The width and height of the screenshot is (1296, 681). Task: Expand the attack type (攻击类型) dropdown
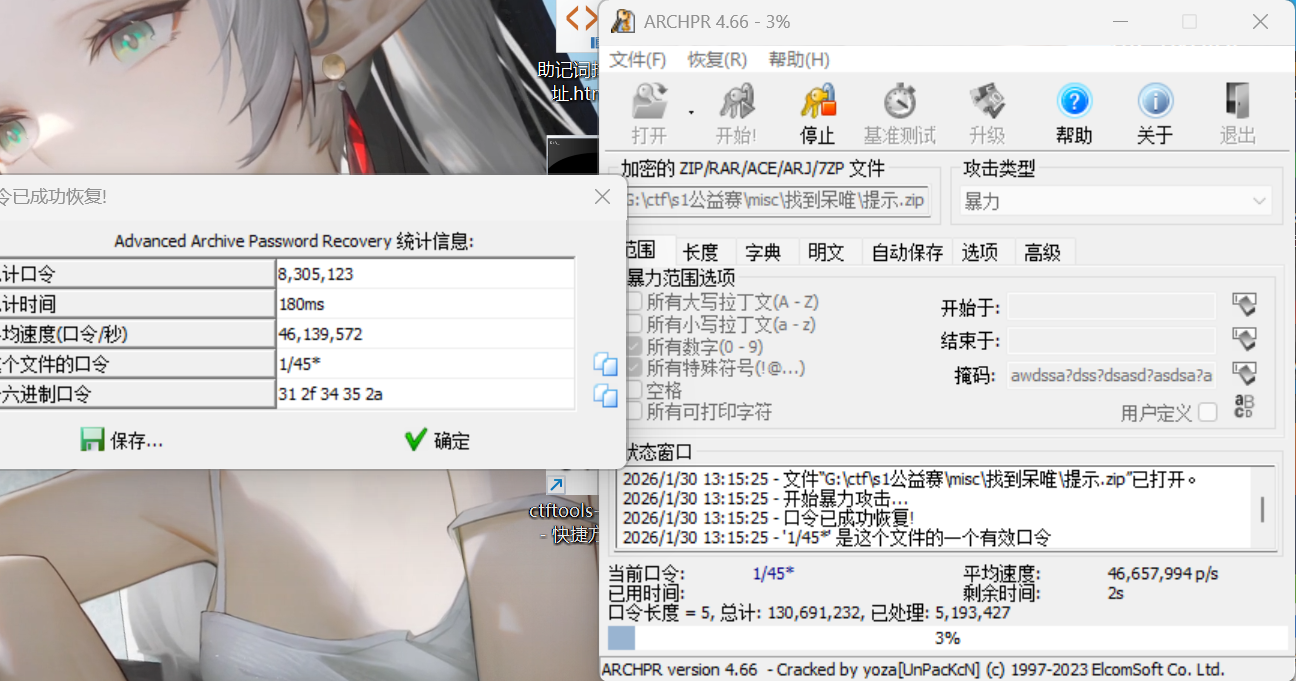pos(1115,201)
